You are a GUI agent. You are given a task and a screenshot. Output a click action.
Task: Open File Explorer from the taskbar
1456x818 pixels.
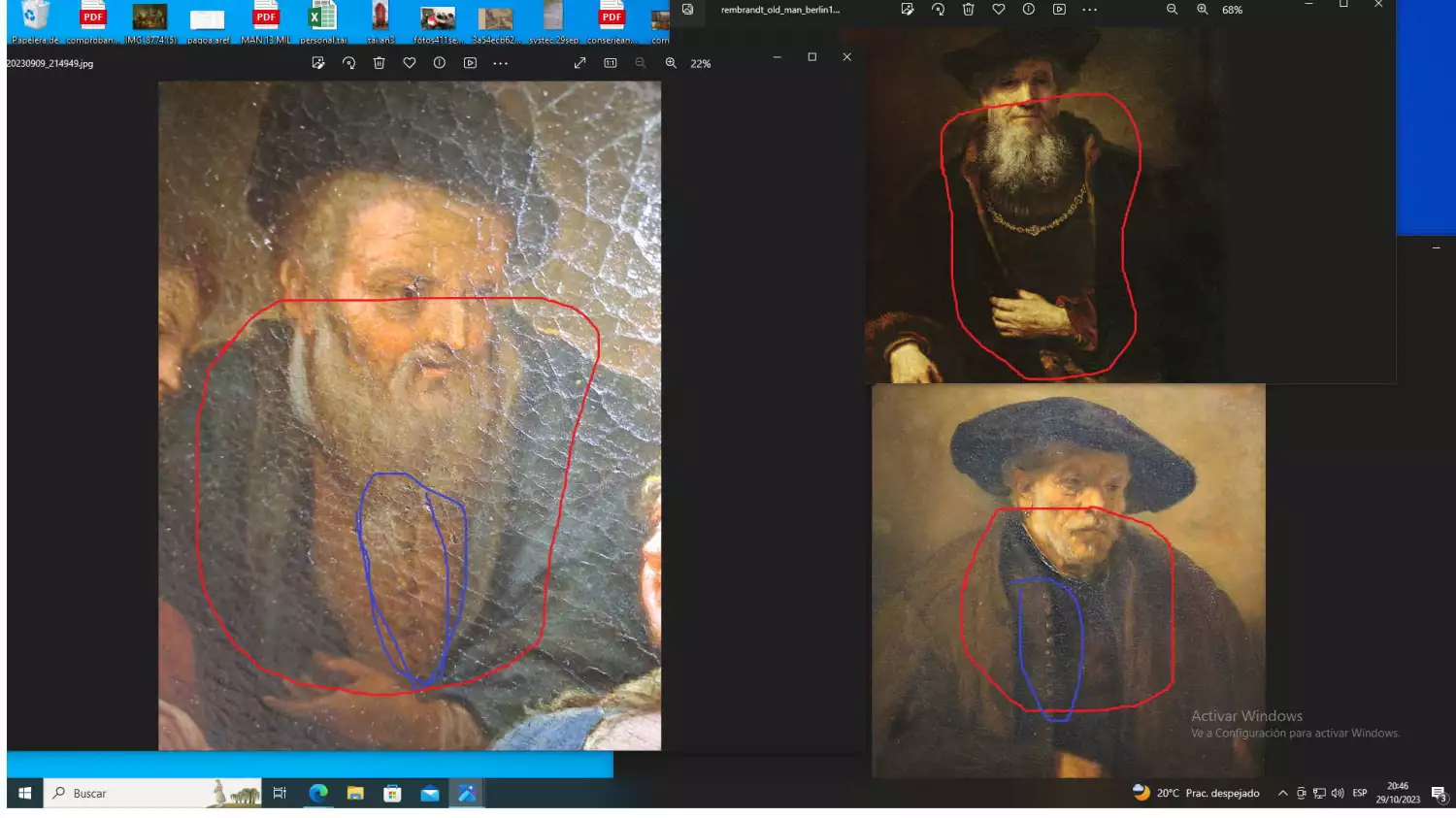(x=355, y=793)
